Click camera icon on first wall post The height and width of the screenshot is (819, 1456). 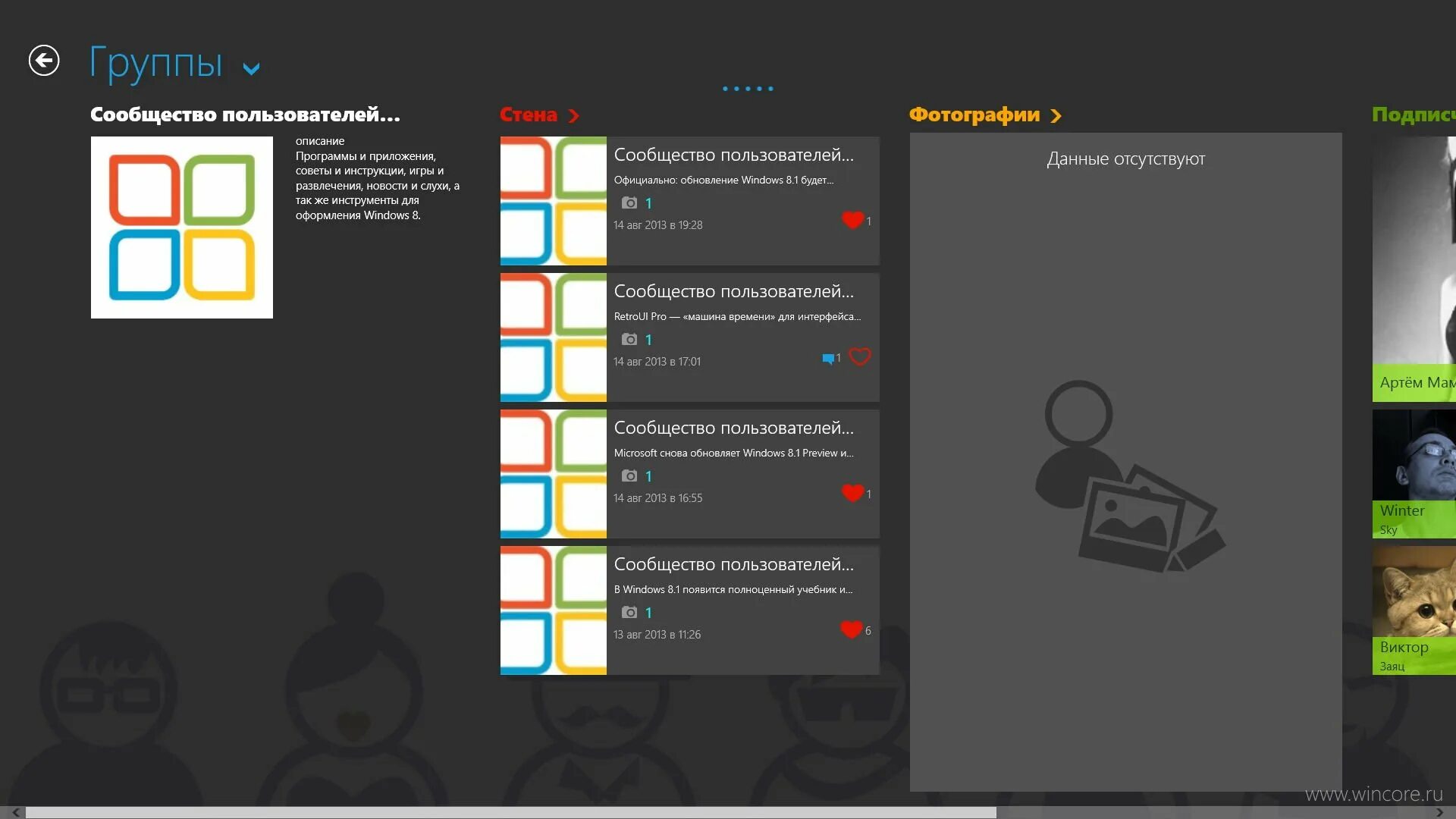pos(629,202)
